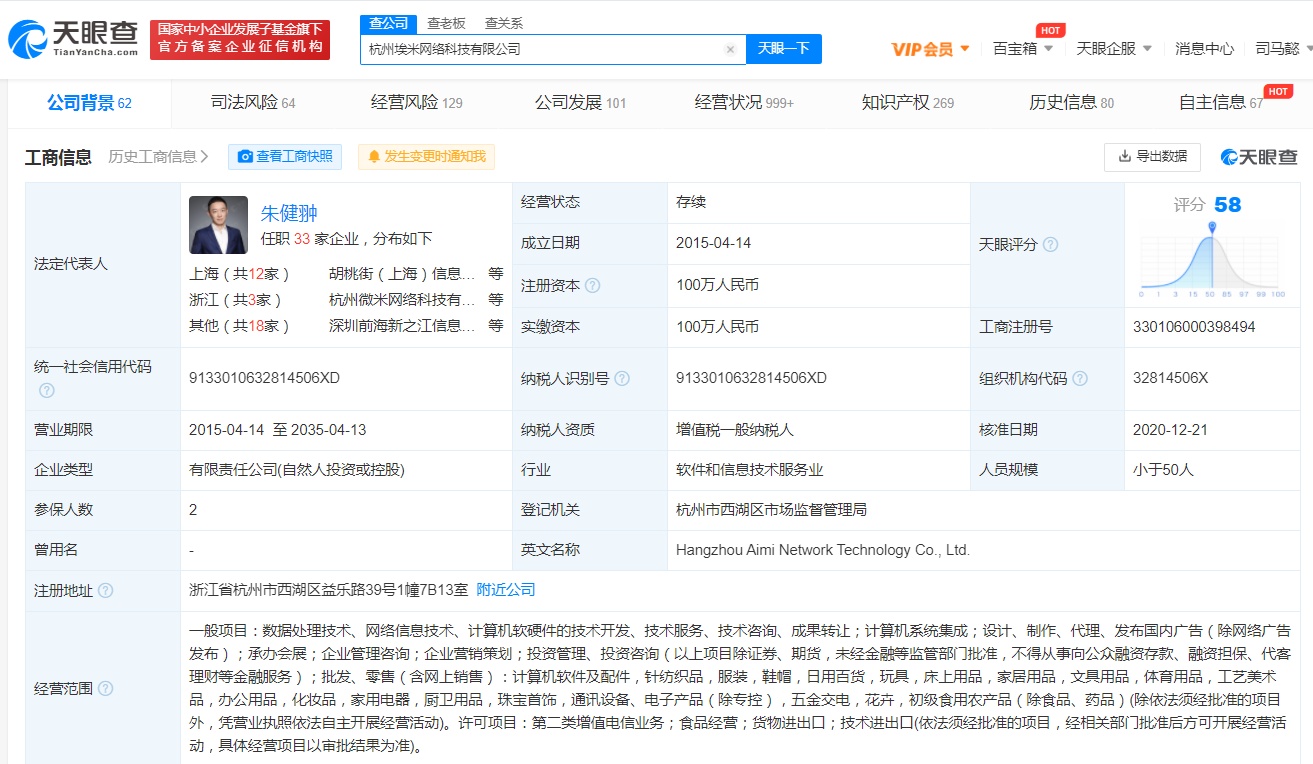This screenshot has height=764, width=1313.
Task: Select the 查关系 search tab
Action: 504,23
